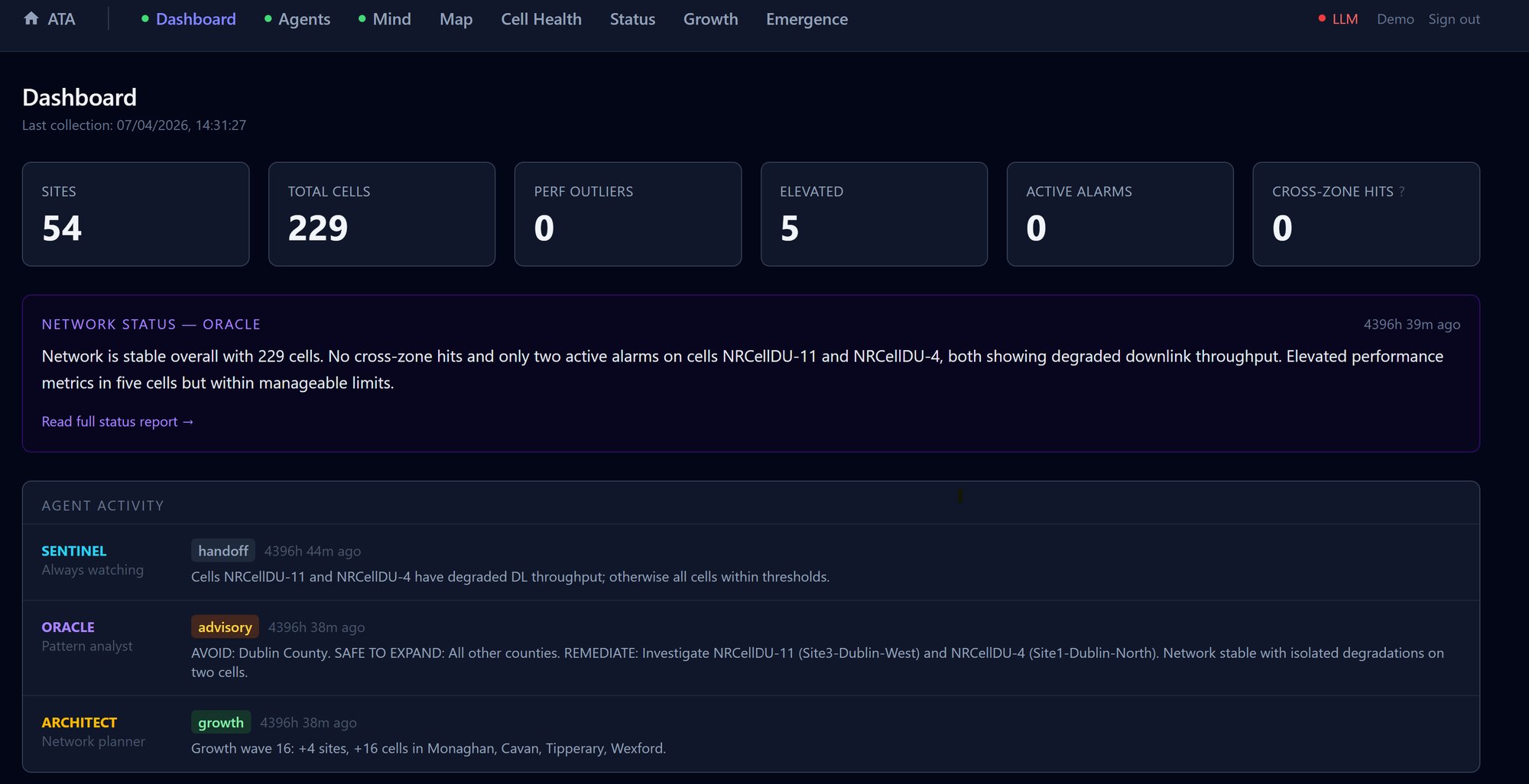The height and width of the screenshot is (784, 1529).
Task: Click the 'Network planner' subtitle
Action: (x=93, y=742)
